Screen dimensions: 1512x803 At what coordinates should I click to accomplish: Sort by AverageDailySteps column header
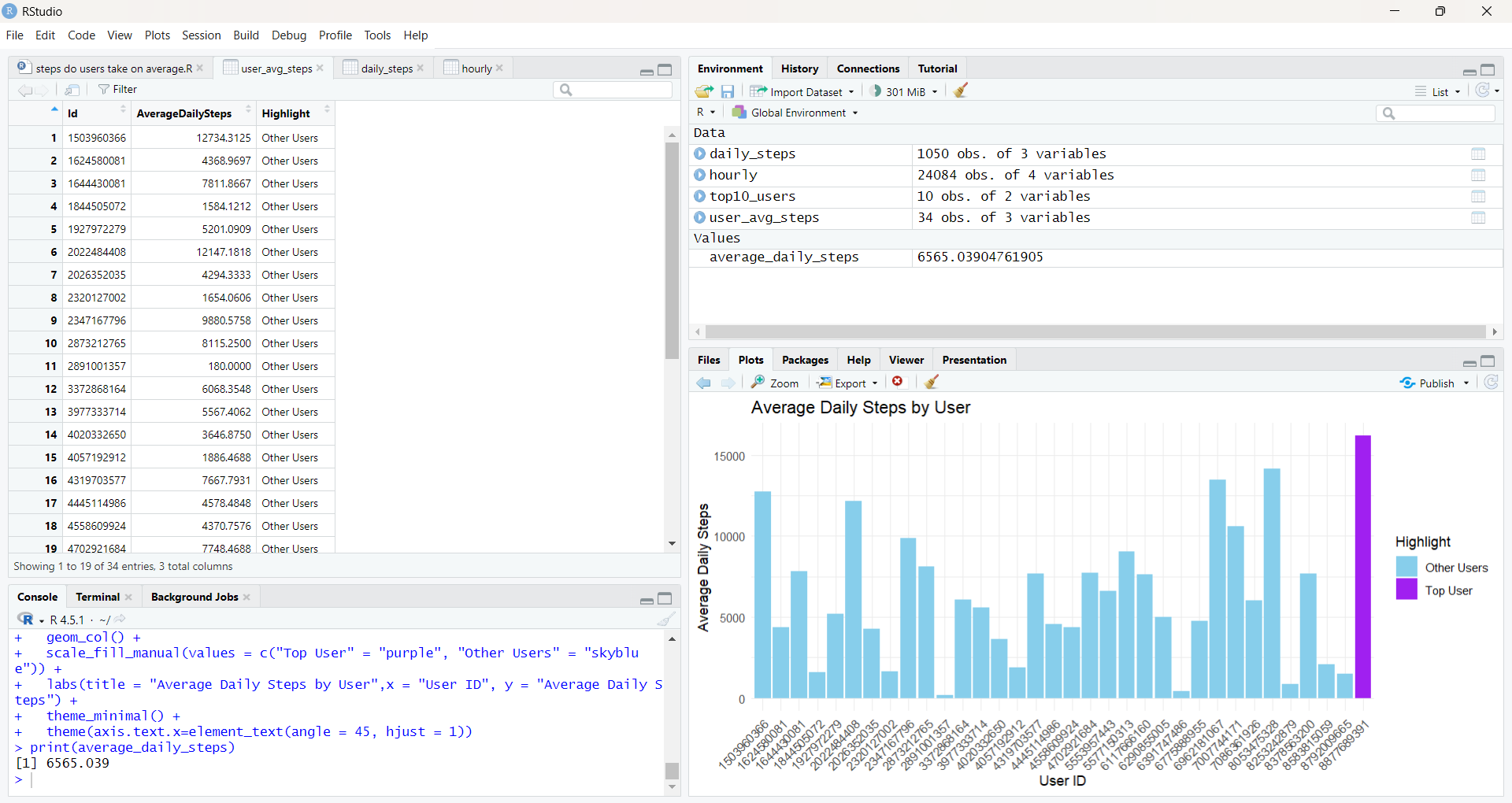194,113
